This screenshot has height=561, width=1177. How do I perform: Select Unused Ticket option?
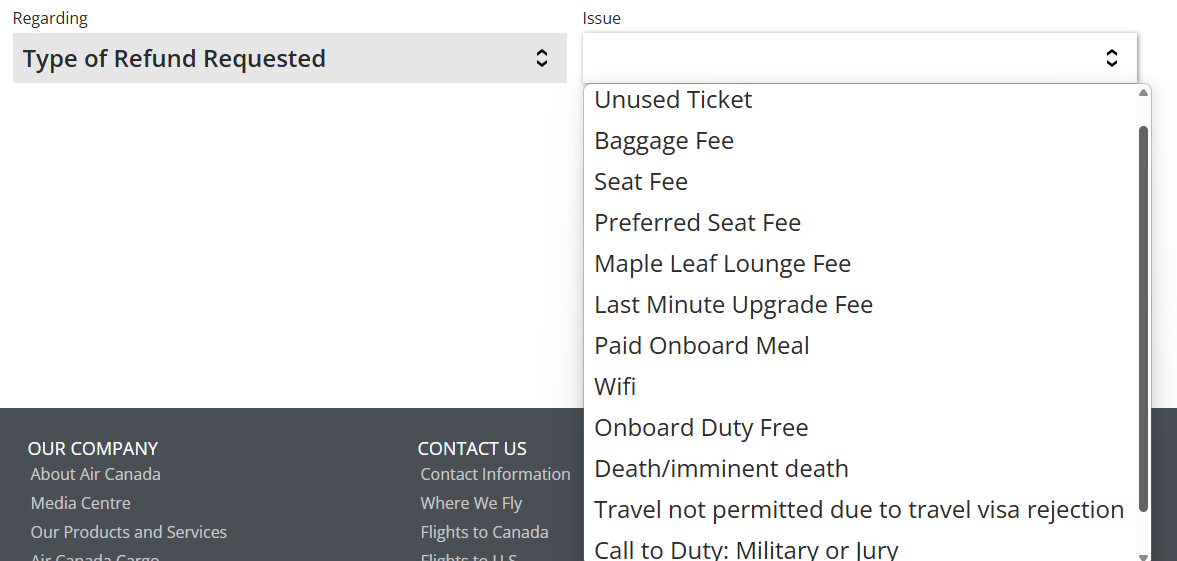pyautogui.click(x=673, y=100)
